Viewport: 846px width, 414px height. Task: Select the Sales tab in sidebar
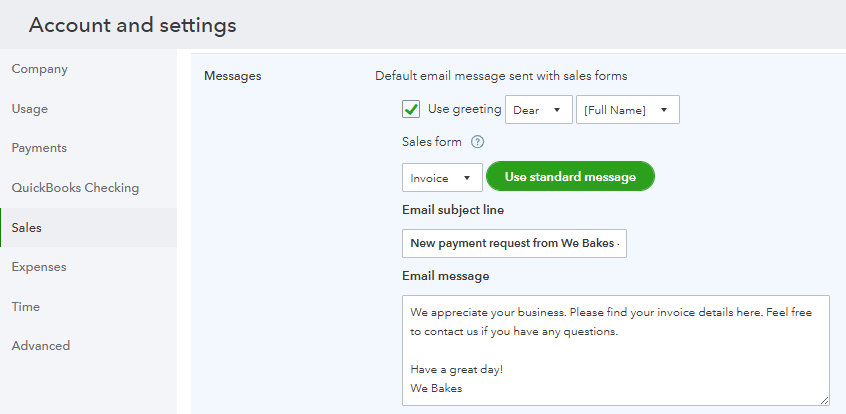pyautogui.click(x=27, y=228)
